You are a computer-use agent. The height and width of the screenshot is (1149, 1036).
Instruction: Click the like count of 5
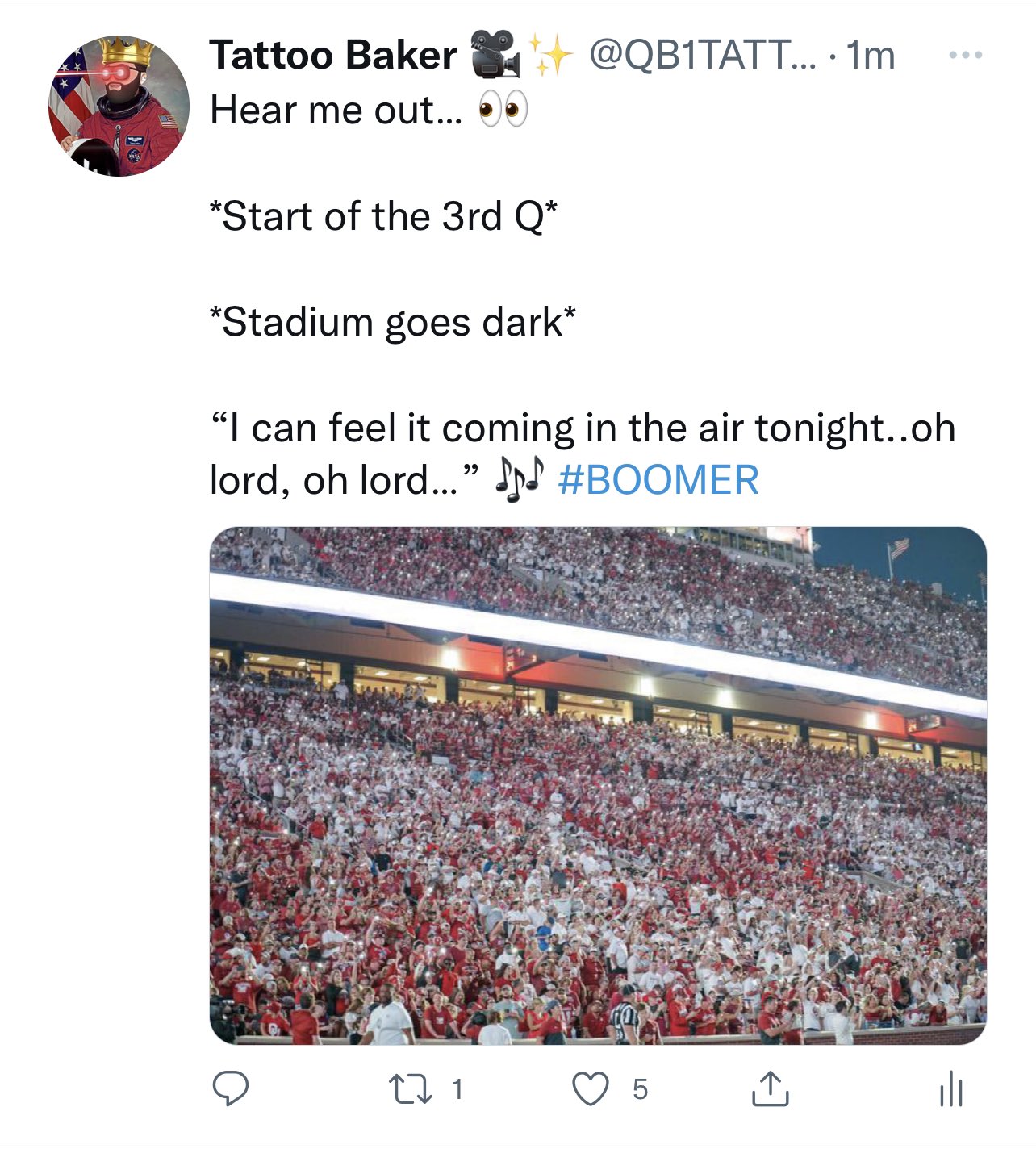pyautogui.click(x=640, y=1089)
